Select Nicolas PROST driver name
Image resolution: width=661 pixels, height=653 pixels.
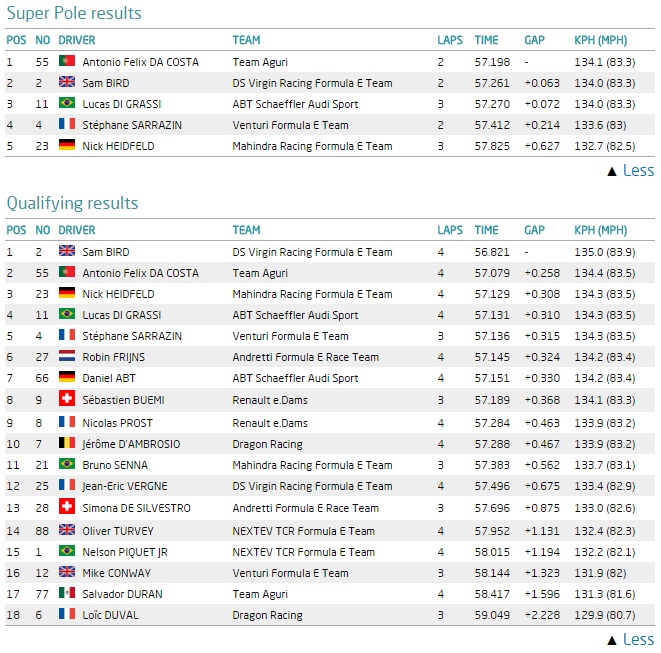pos(118,423)
